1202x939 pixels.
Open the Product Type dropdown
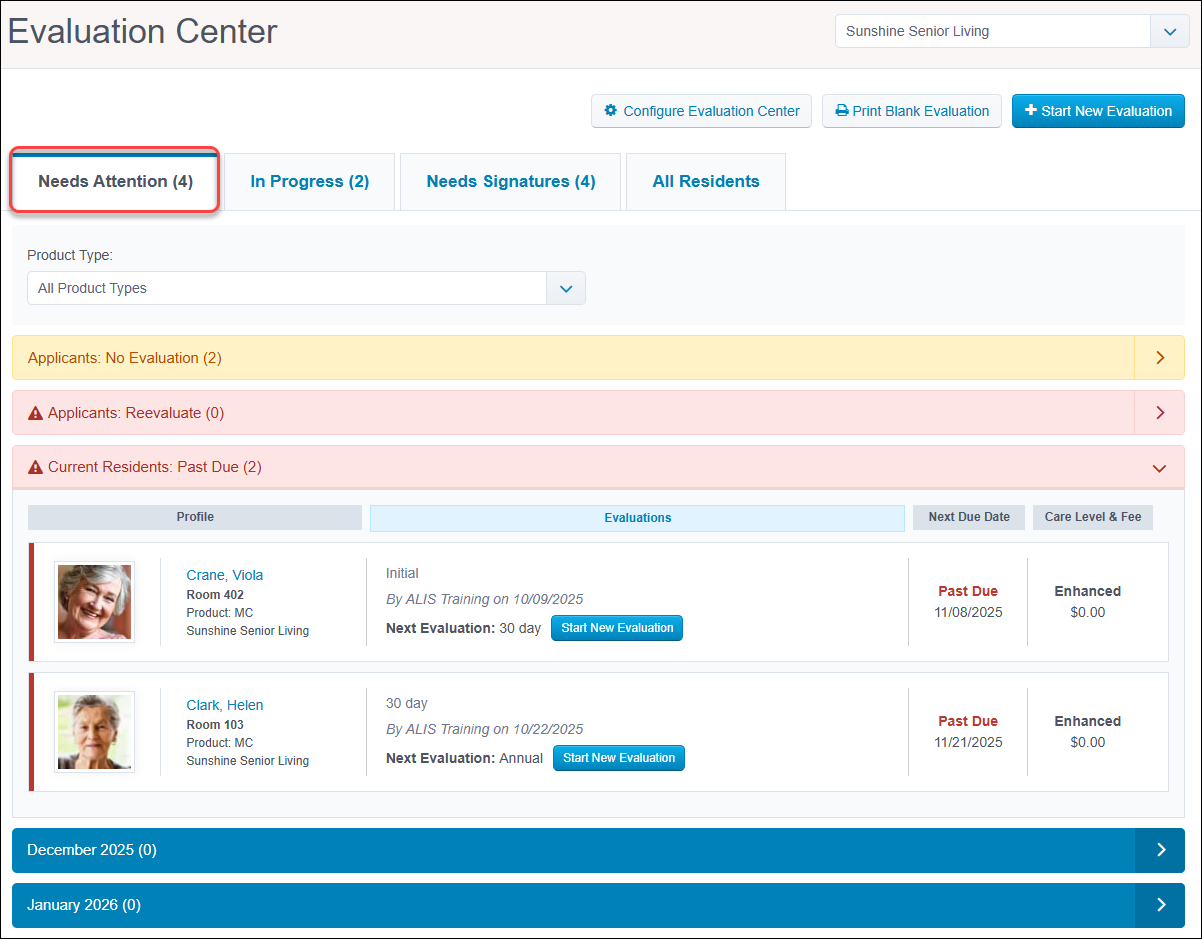pos(565,288)
